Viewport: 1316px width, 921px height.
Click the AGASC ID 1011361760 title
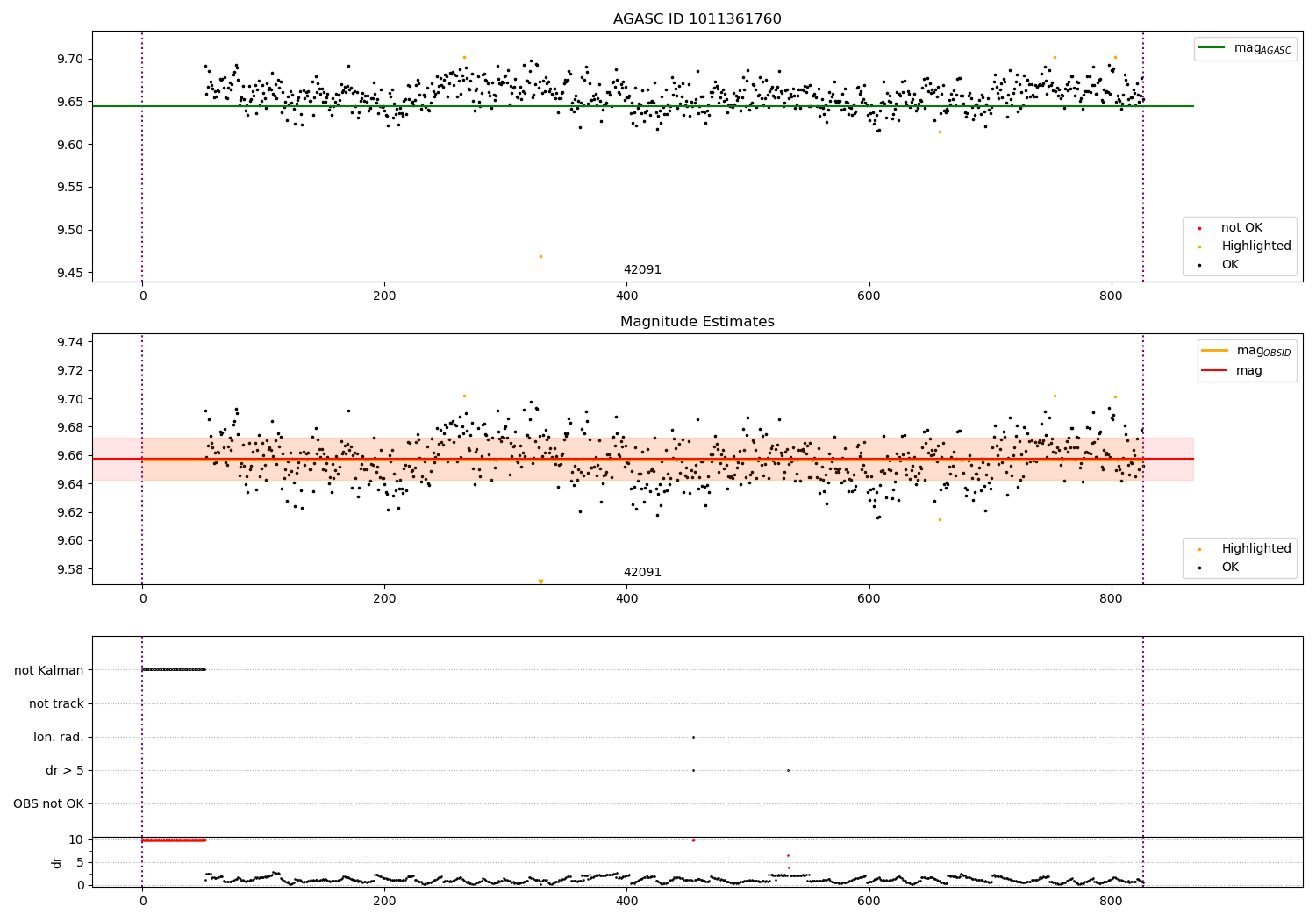[x=697, y=19]
